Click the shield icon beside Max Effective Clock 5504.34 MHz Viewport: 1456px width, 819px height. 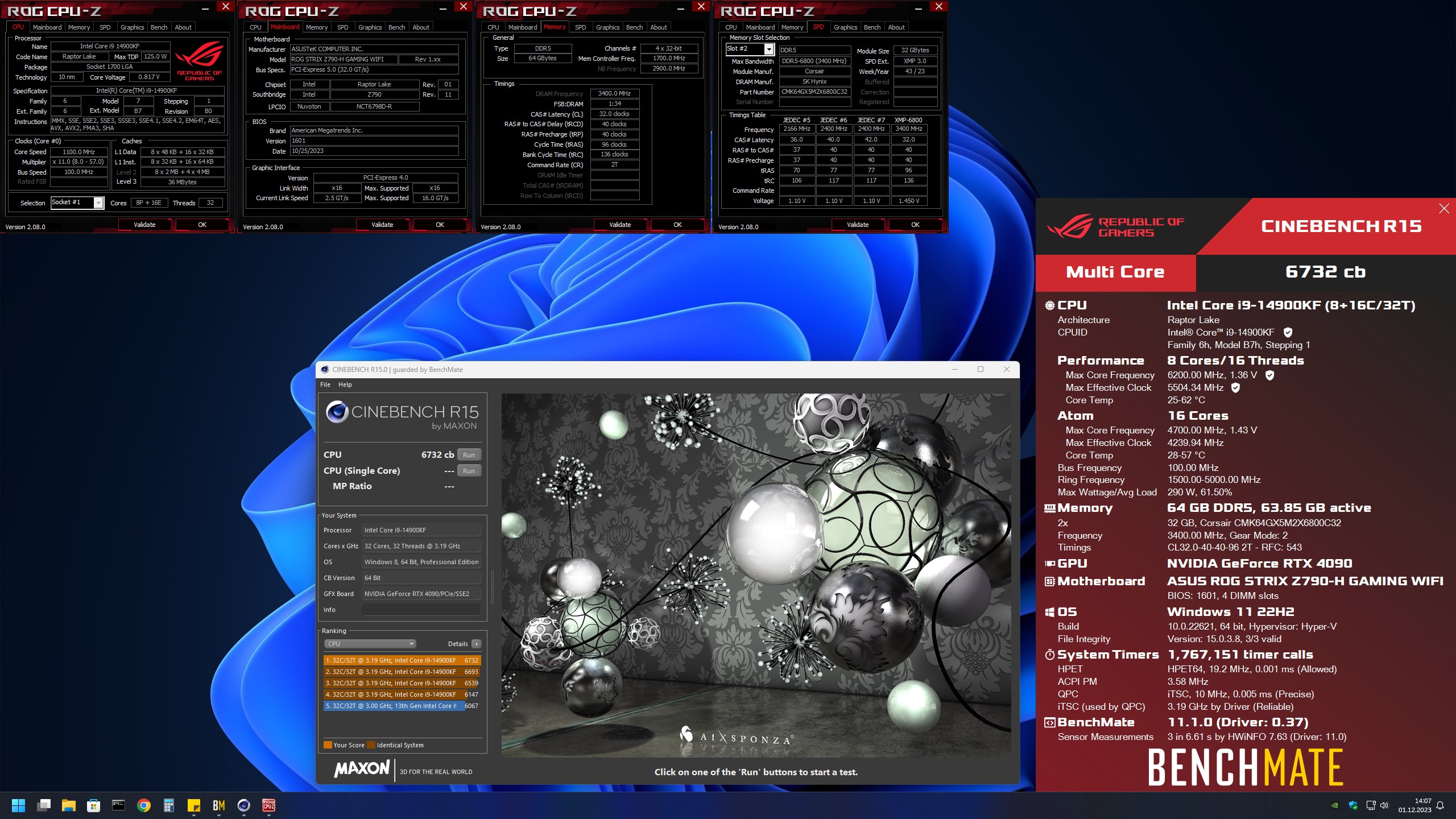pyautogui.click(x=1235, y=388)
